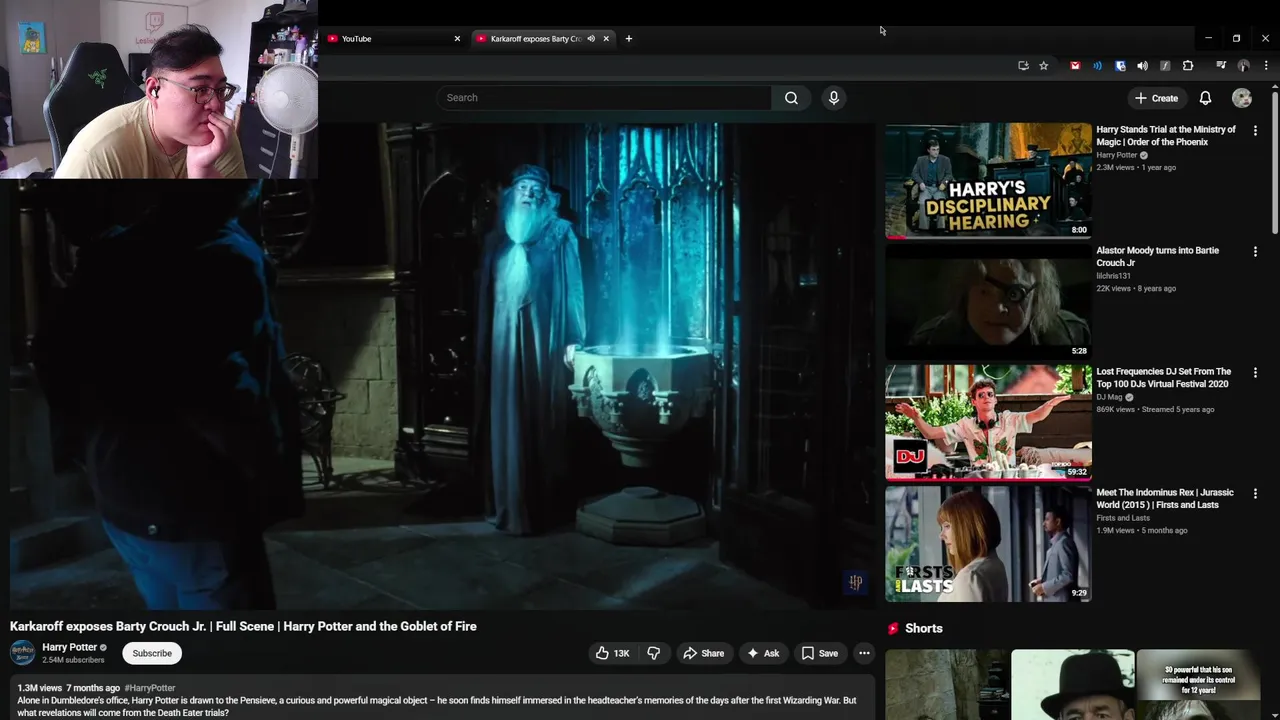Open the Extensions puzzle menu
This screenshot has width=1280, height=720.
point(1188,66)
